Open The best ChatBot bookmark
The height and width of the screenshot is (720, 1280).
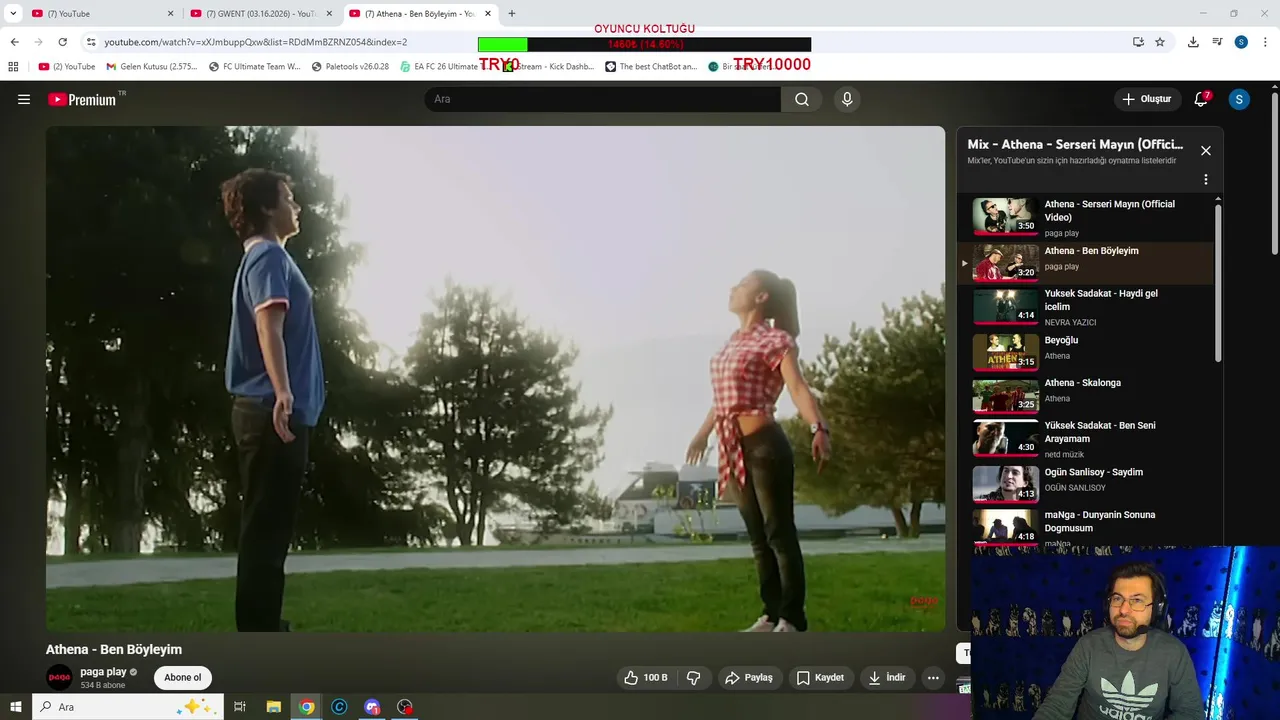[651, 67]
